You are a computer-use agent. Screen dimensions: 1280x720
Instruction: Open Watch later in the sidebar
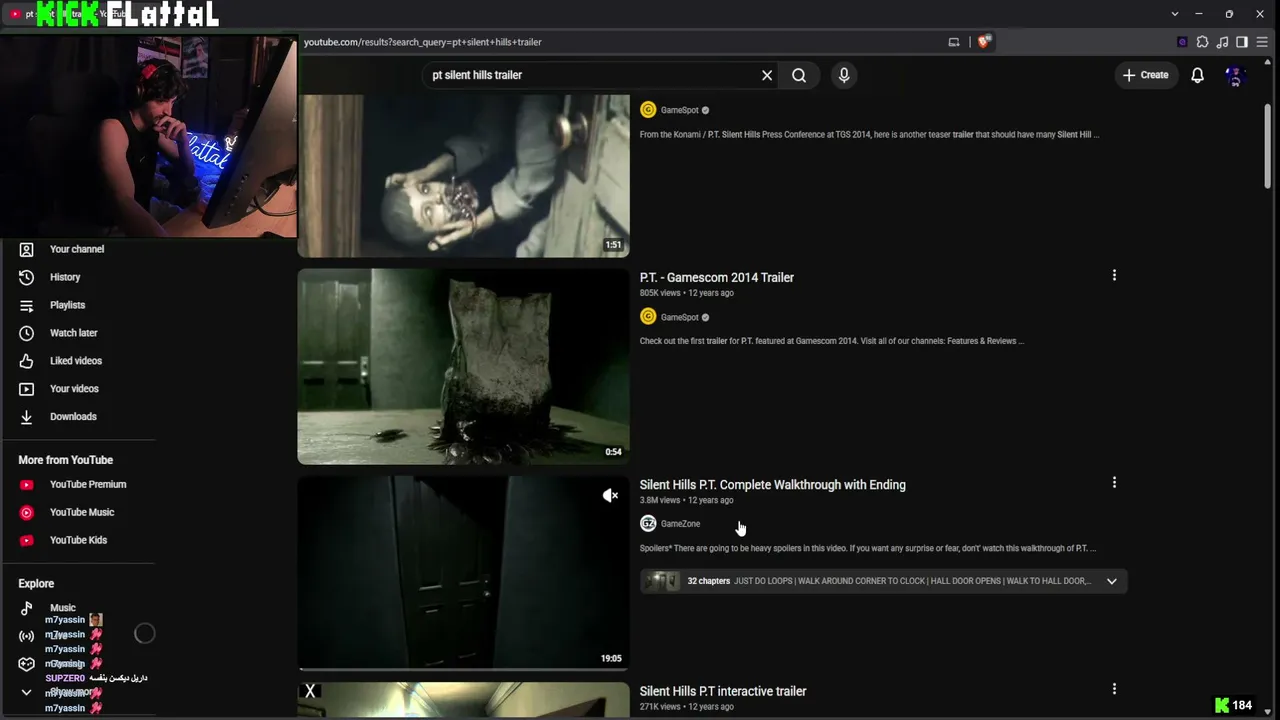click(74, 333)
